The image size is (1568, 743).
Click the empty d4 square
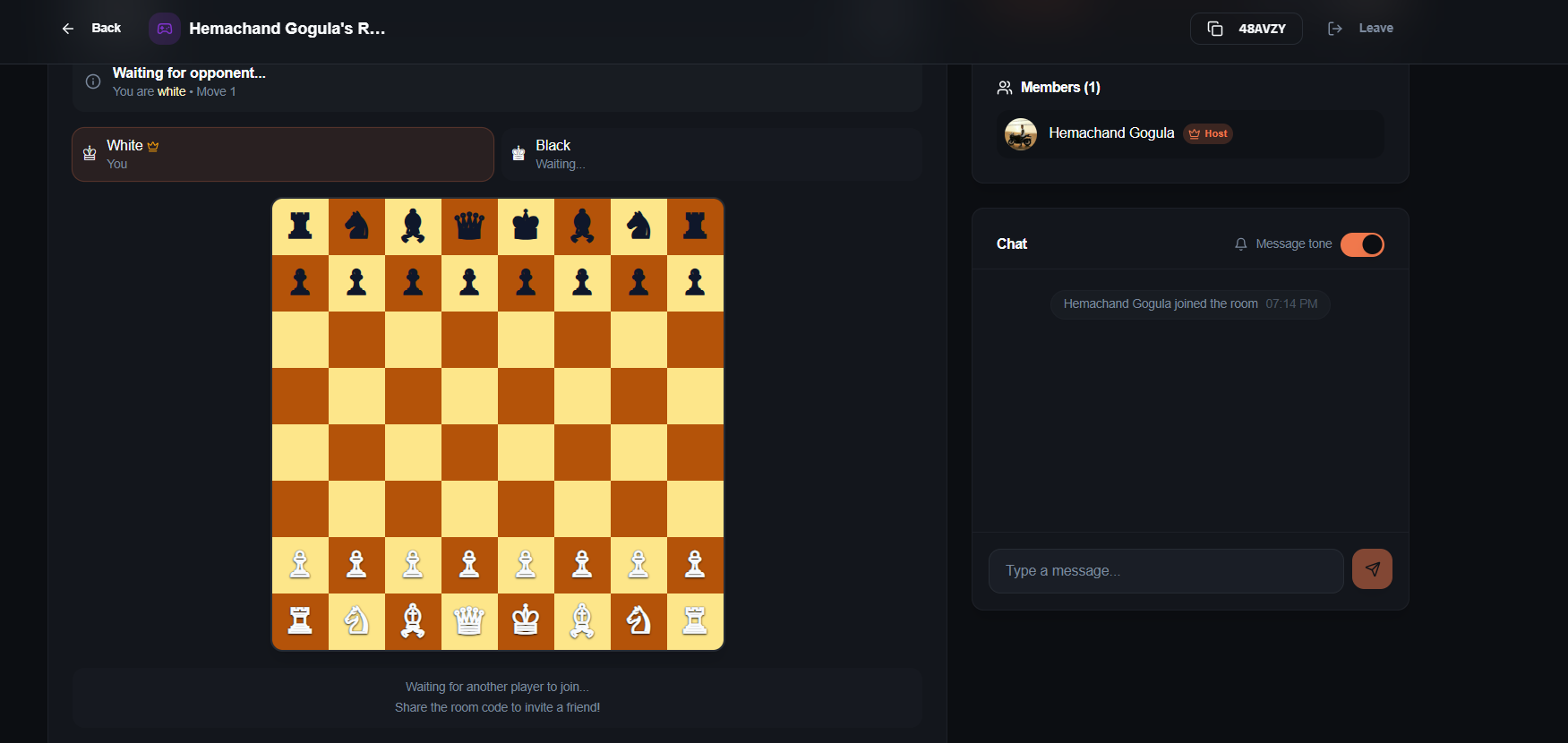pyautogui.click(x=469, y=452)
